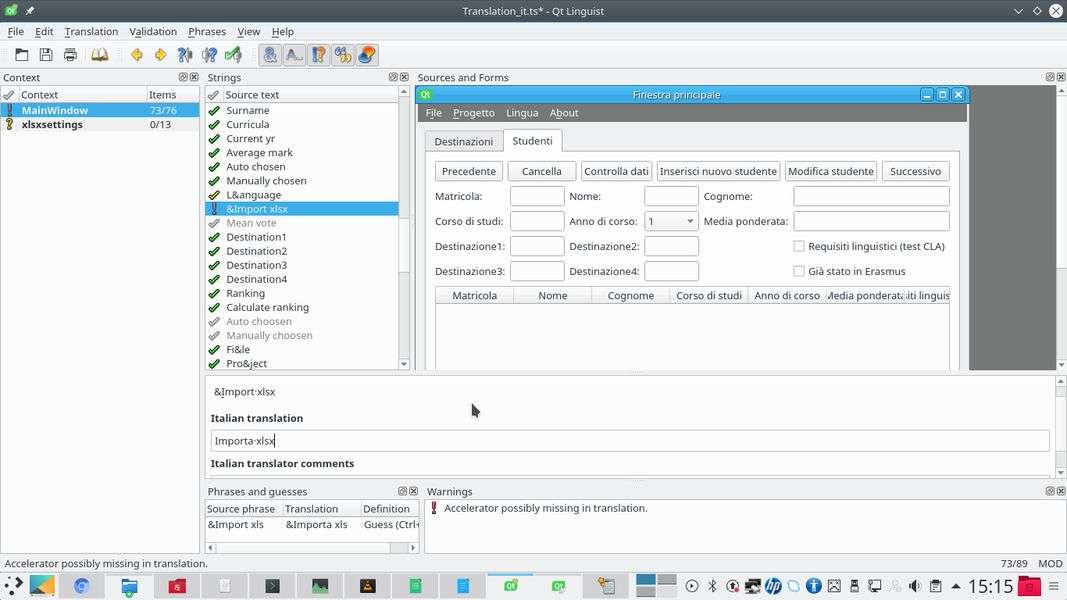This screenshot has width=1067, height=600.
Task: Select the xlsxsettings context
Action: [52, 125]
